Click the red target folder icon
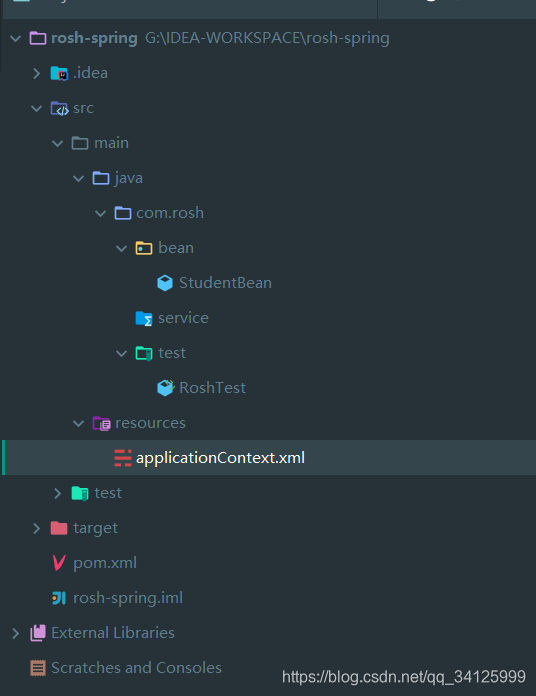 59,528
